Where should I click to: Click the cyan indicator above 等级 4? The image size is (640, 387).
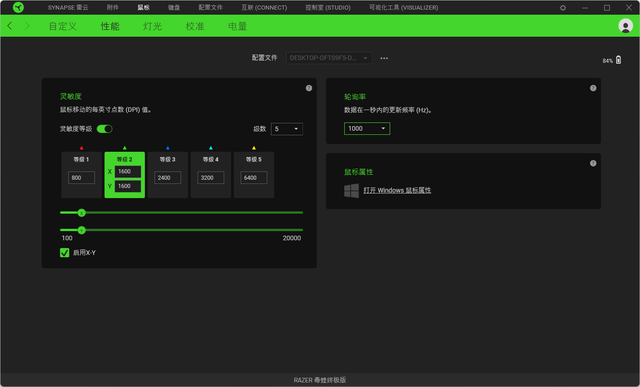click(x=211, y=148)
